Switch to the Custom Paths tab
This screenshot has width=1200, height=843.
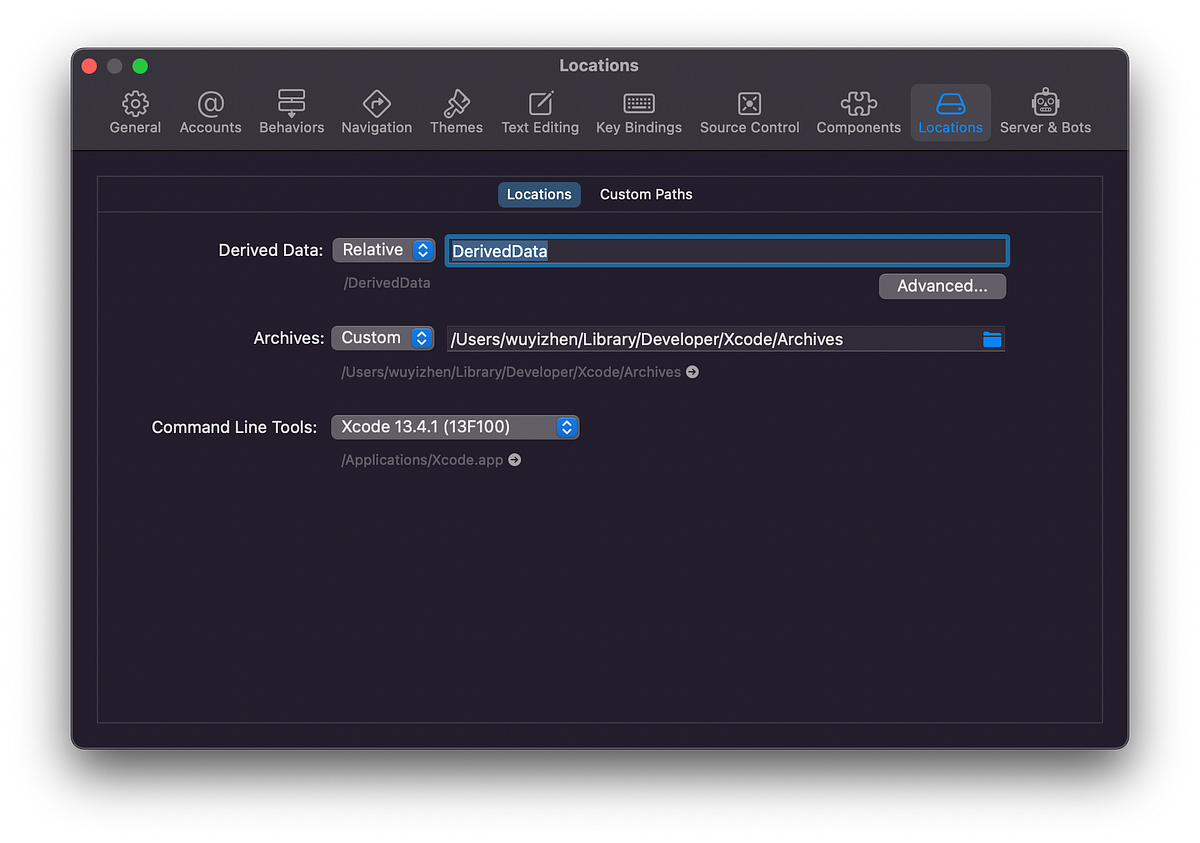pos(646,194)
